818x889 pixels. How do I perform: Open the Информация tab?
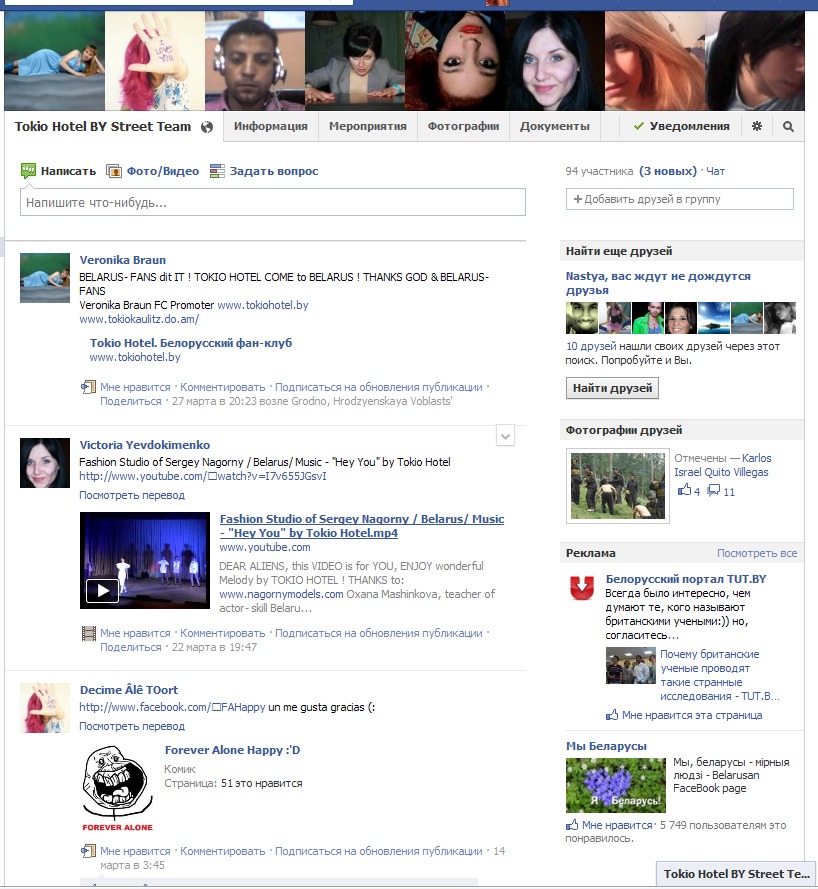(x=271, y=126)
